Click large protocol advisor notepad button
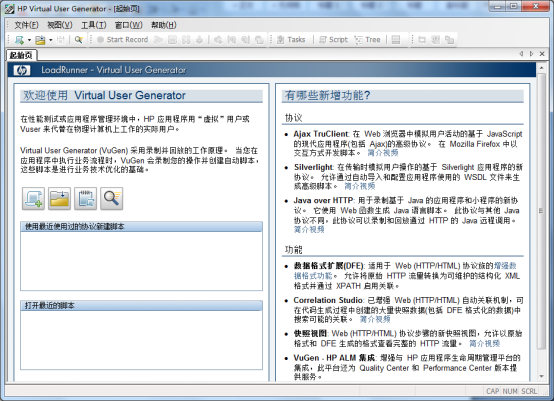Image resolution: width=554 pixels, height=401 pixels. click(86, 199)
